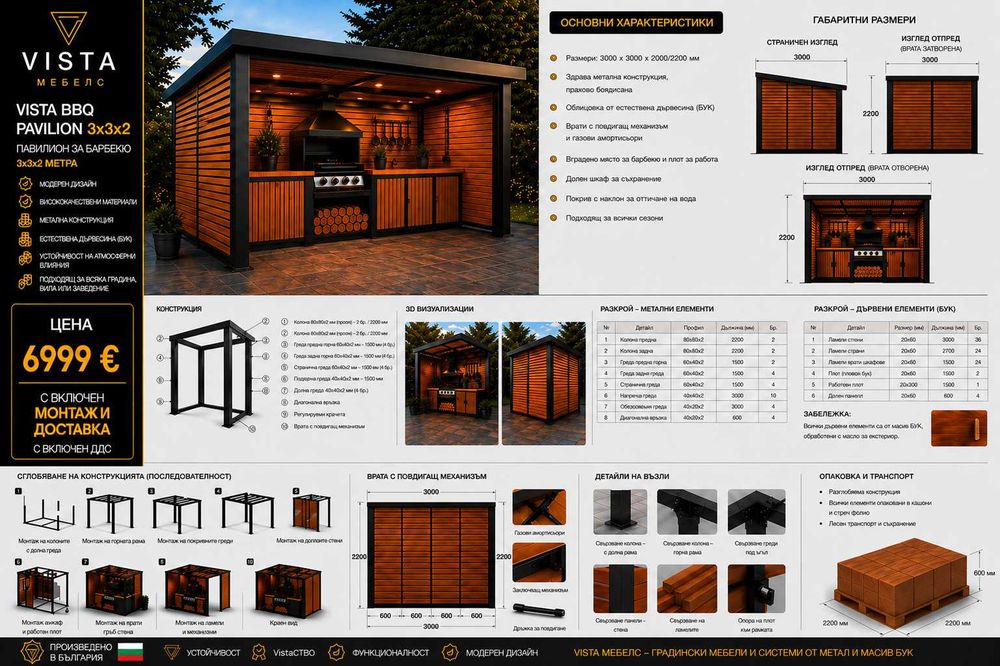Open the 3D visualization showing the open pavilion
The image size is (1000, 666).
point(452,383)
